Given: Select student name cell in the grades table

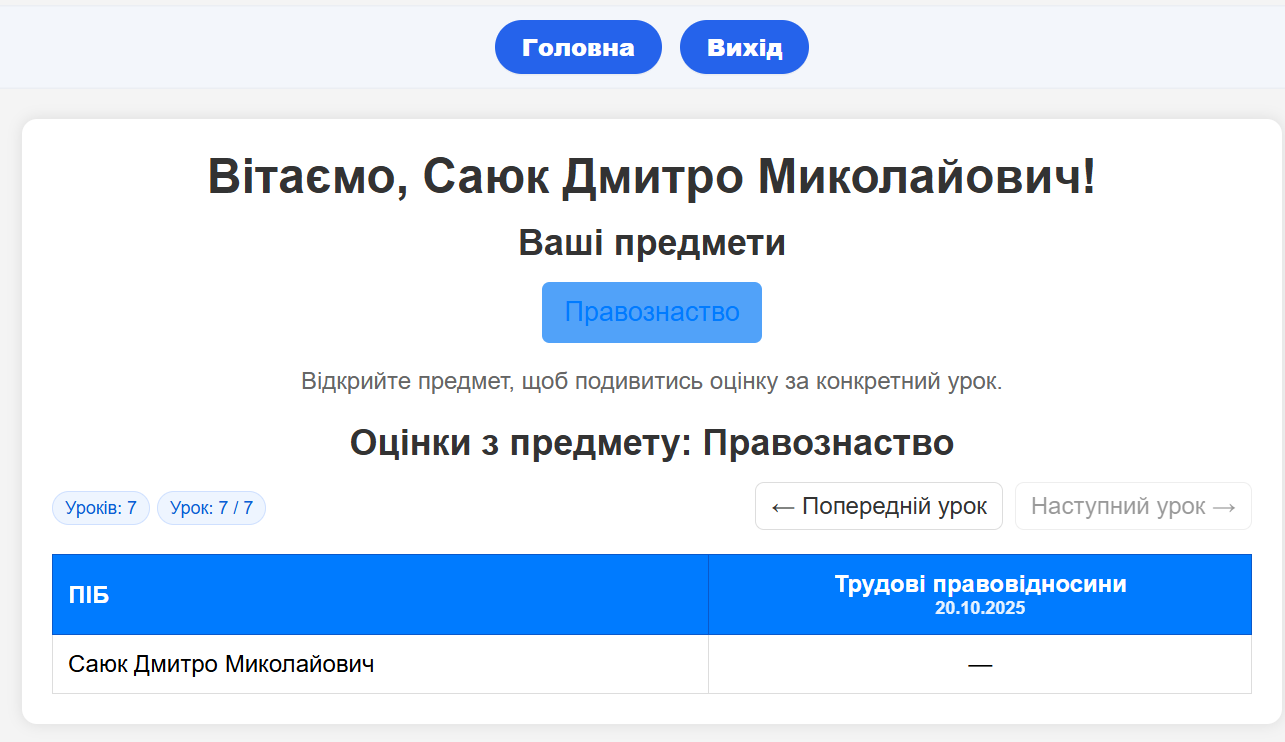Looking at the screenshot, I should pyautogui.click(x=221, y=664).
